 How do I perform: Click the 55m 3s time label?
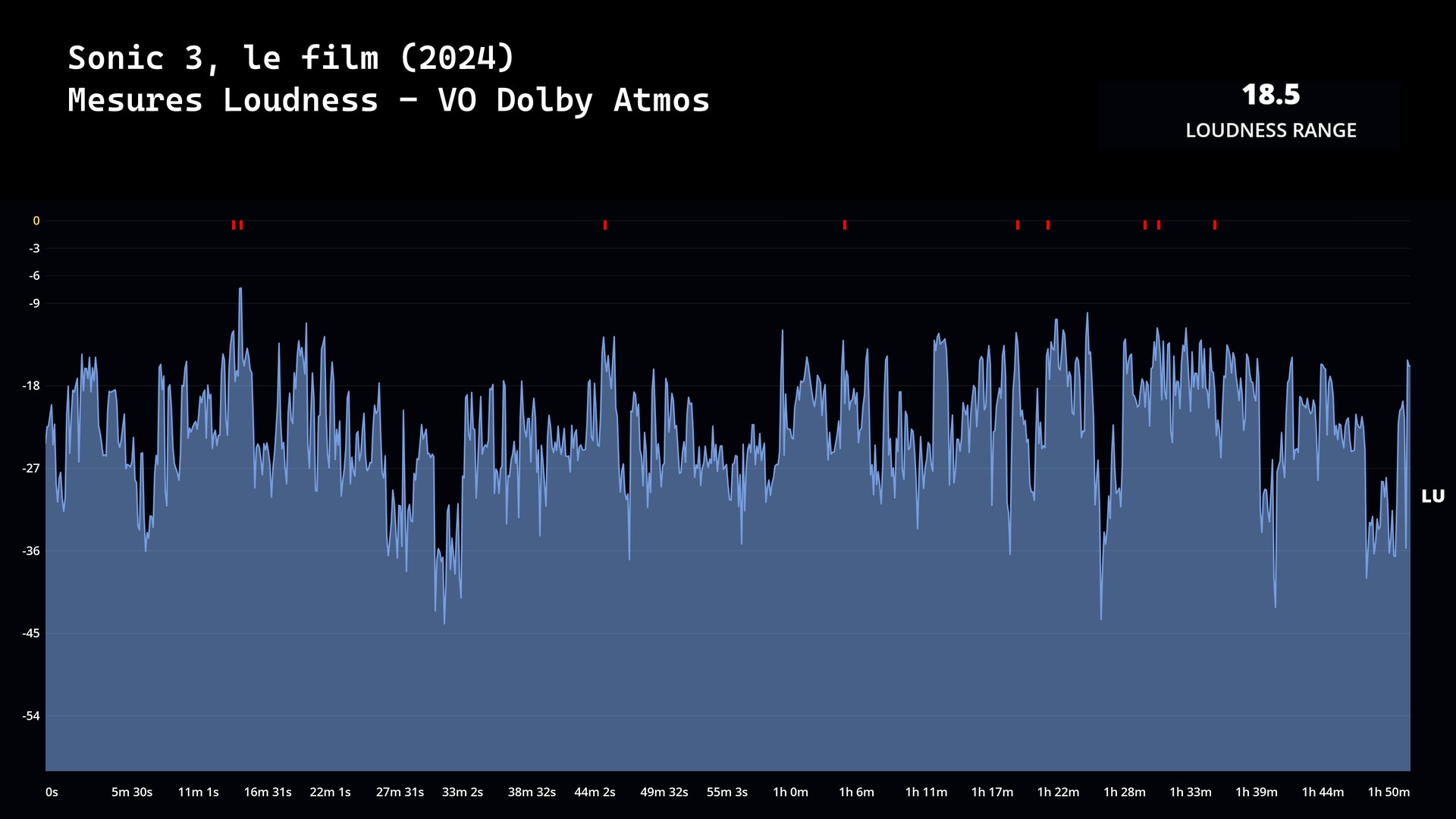[727, 792]
